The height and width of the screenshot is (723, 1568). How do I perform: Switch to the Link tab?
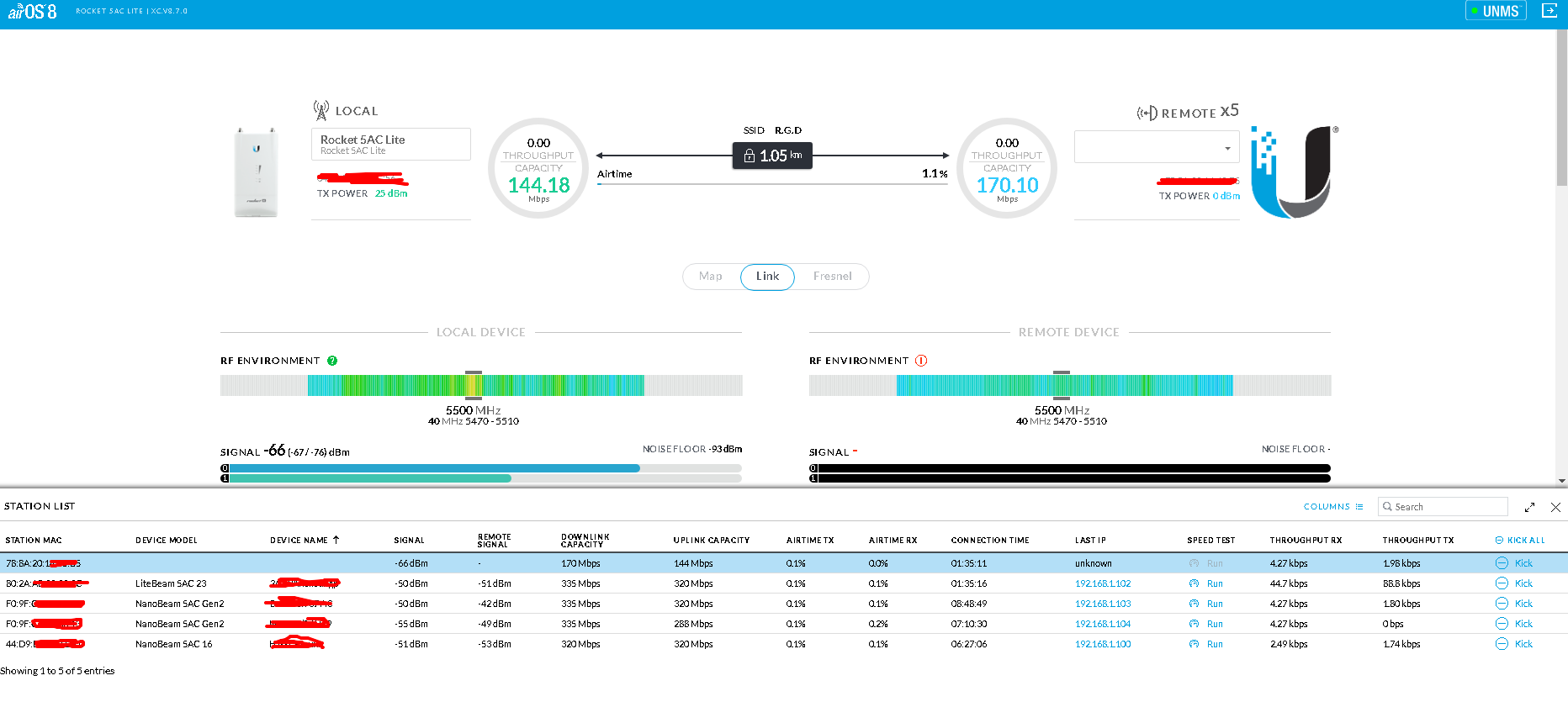[x=767, y=277]
